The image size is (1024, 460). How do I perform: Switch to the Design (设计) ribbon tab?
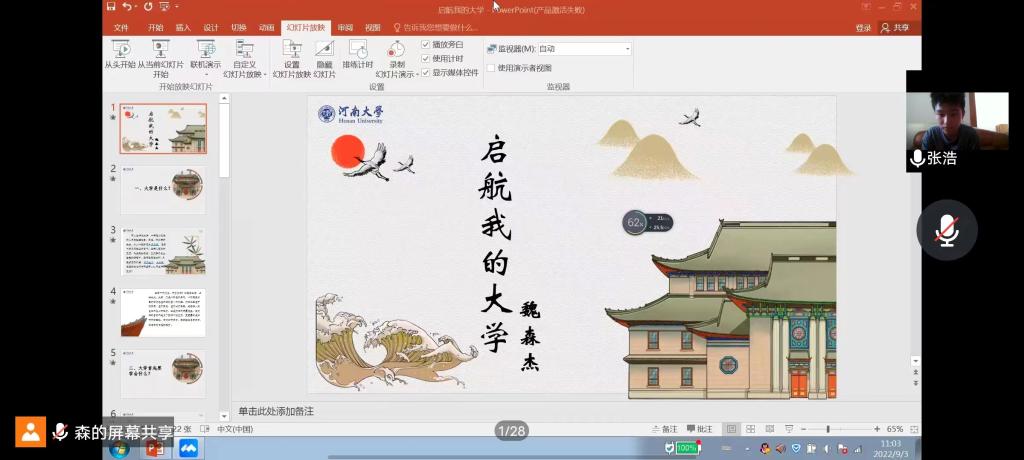[211, 27]
